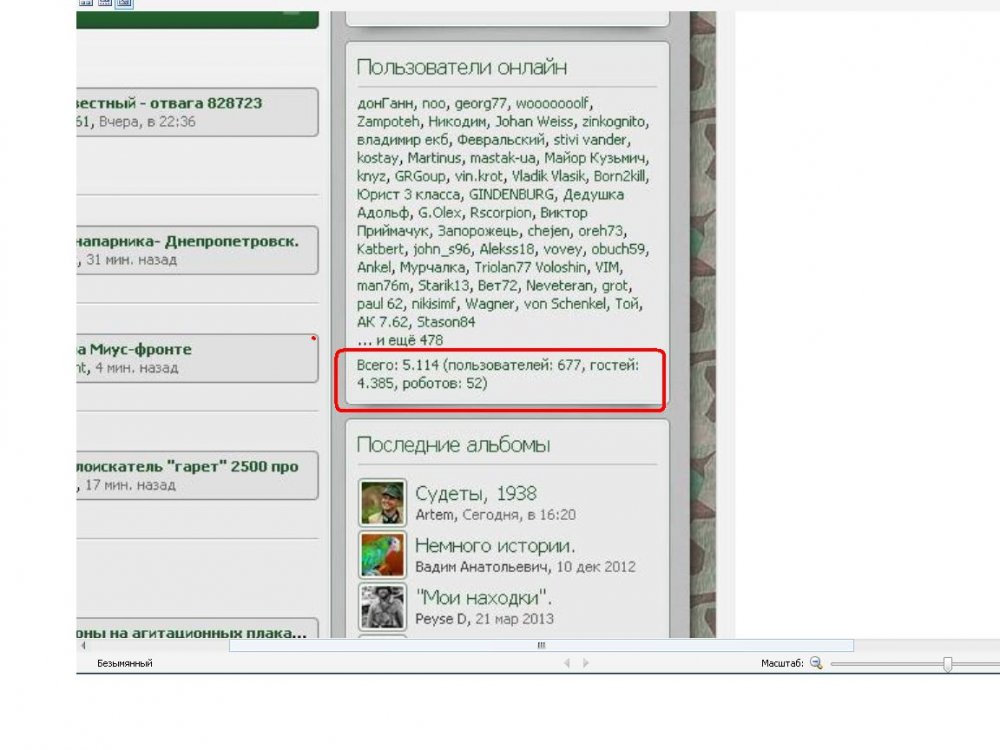Go to previous image with the left arrow
This screenshot has width=1000, height=750.
point(566,663)
